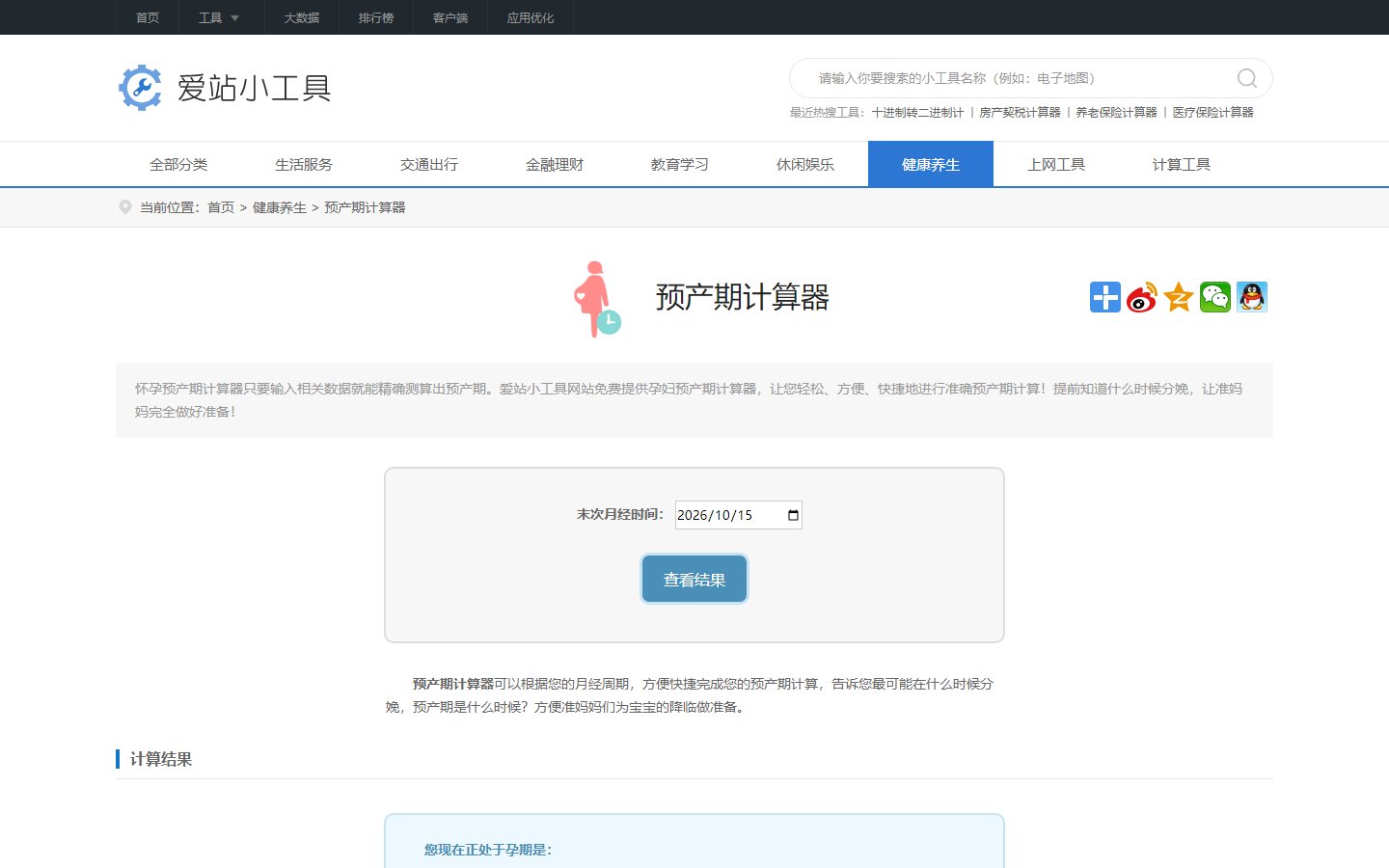The image size is (1389, 868).
Task: Click the 计算结果 section heading
Action: (161, 759)
